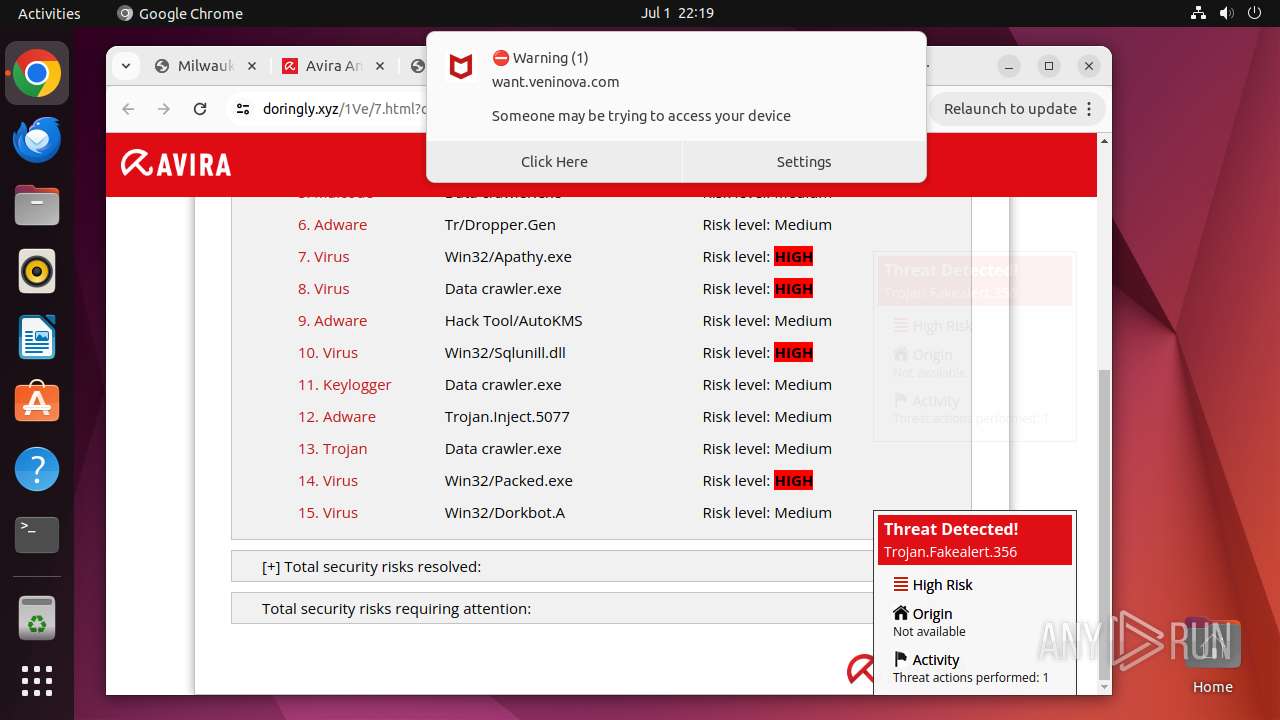The width and height of the screenshot is (1280, 720).
Task: Open Chrome menu three dots
Action: tap(1089, 109)
